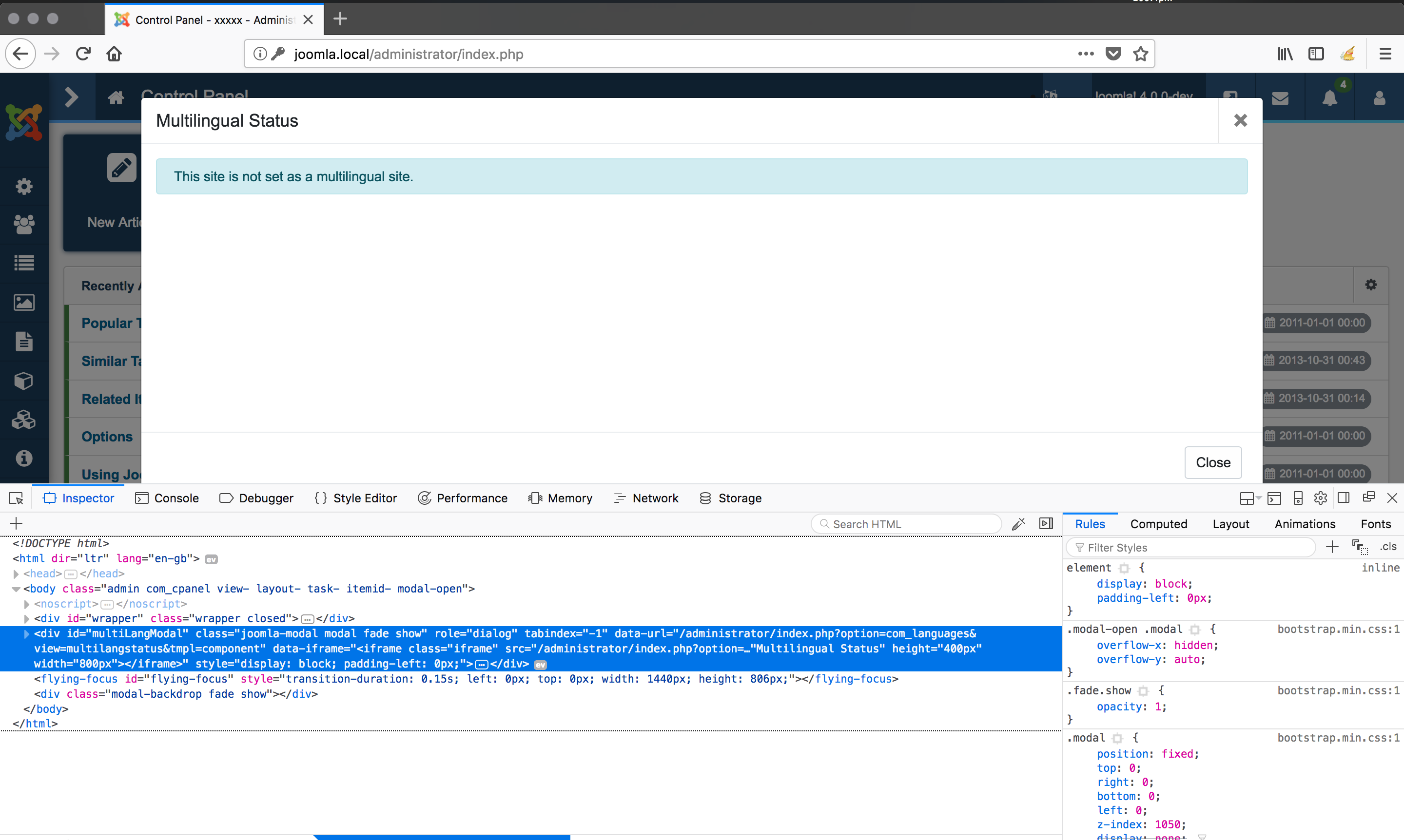1404x840 pixels.
Task: Toggle the .cls class panel
Action: tap(1387, 547)
